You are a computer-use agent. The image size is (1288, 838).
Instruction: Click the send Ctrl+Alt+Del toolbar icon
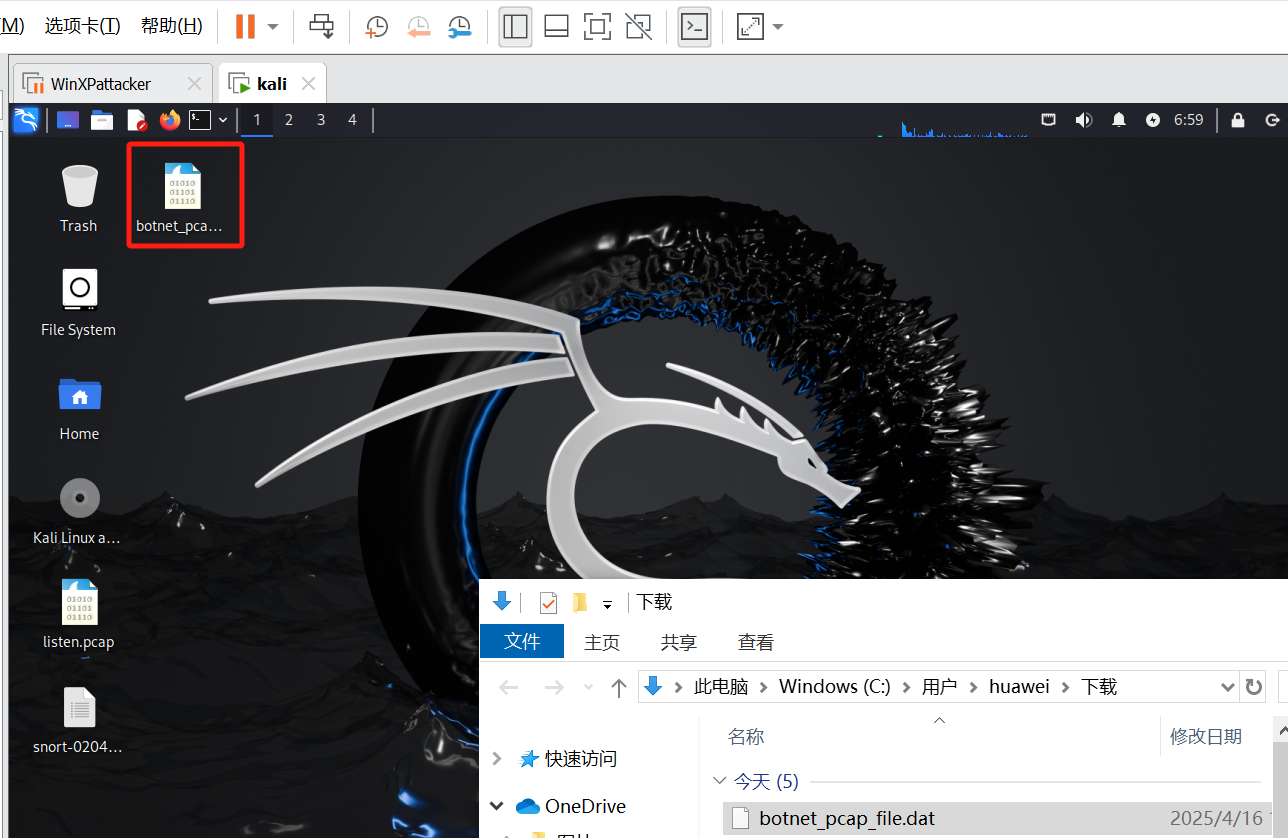[x=322, y=27]
